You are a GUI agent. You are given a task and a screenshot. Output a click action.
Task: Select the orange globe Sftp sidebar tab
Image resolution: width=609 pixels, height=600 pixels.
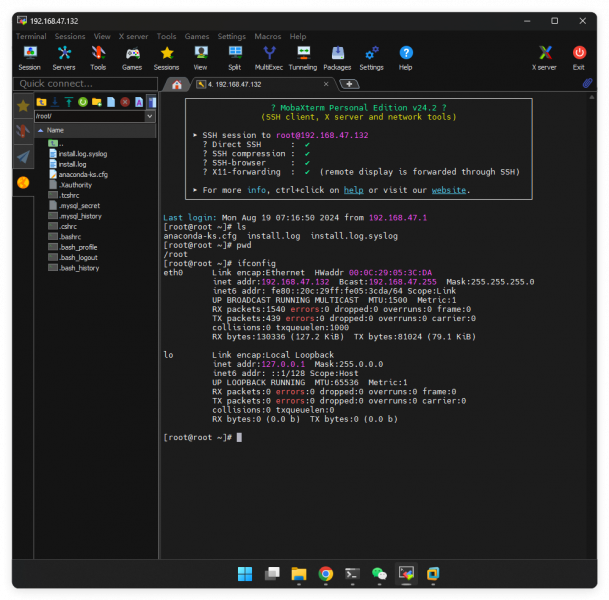click(x=23, y=183)
